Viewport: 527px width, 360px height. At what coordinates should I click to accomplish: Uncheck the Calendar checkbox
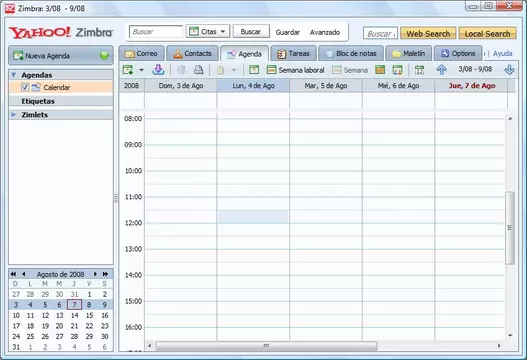(25, 87)
